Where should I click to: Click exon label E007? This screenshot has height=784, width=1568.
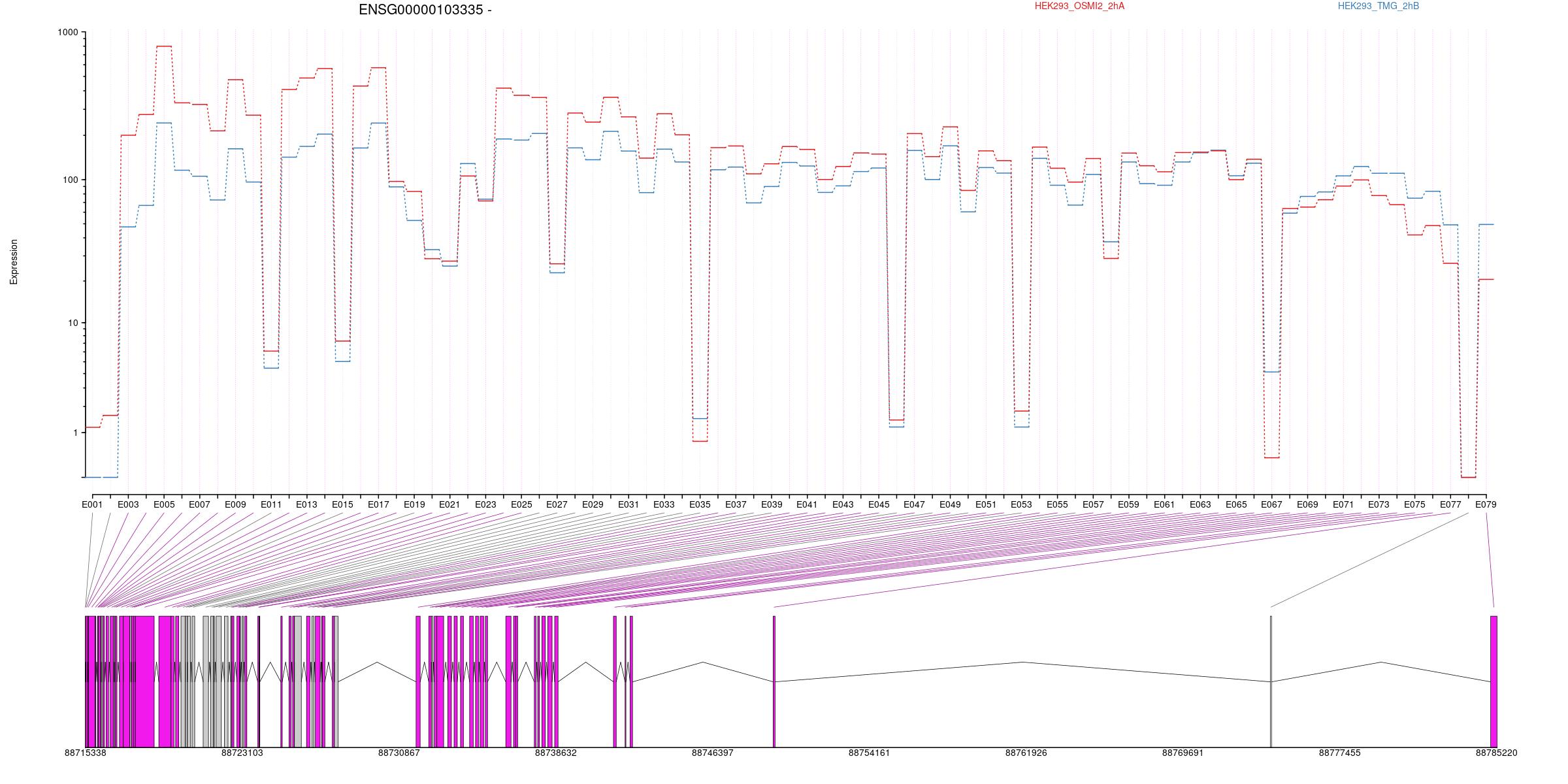click(x=199, y=504)
